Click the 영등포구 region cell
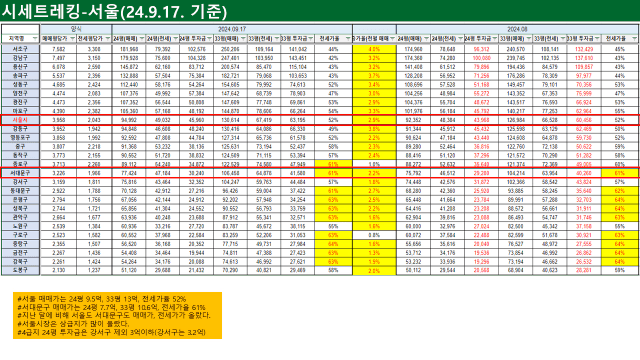The image size is (640, 360). [20, 138]
